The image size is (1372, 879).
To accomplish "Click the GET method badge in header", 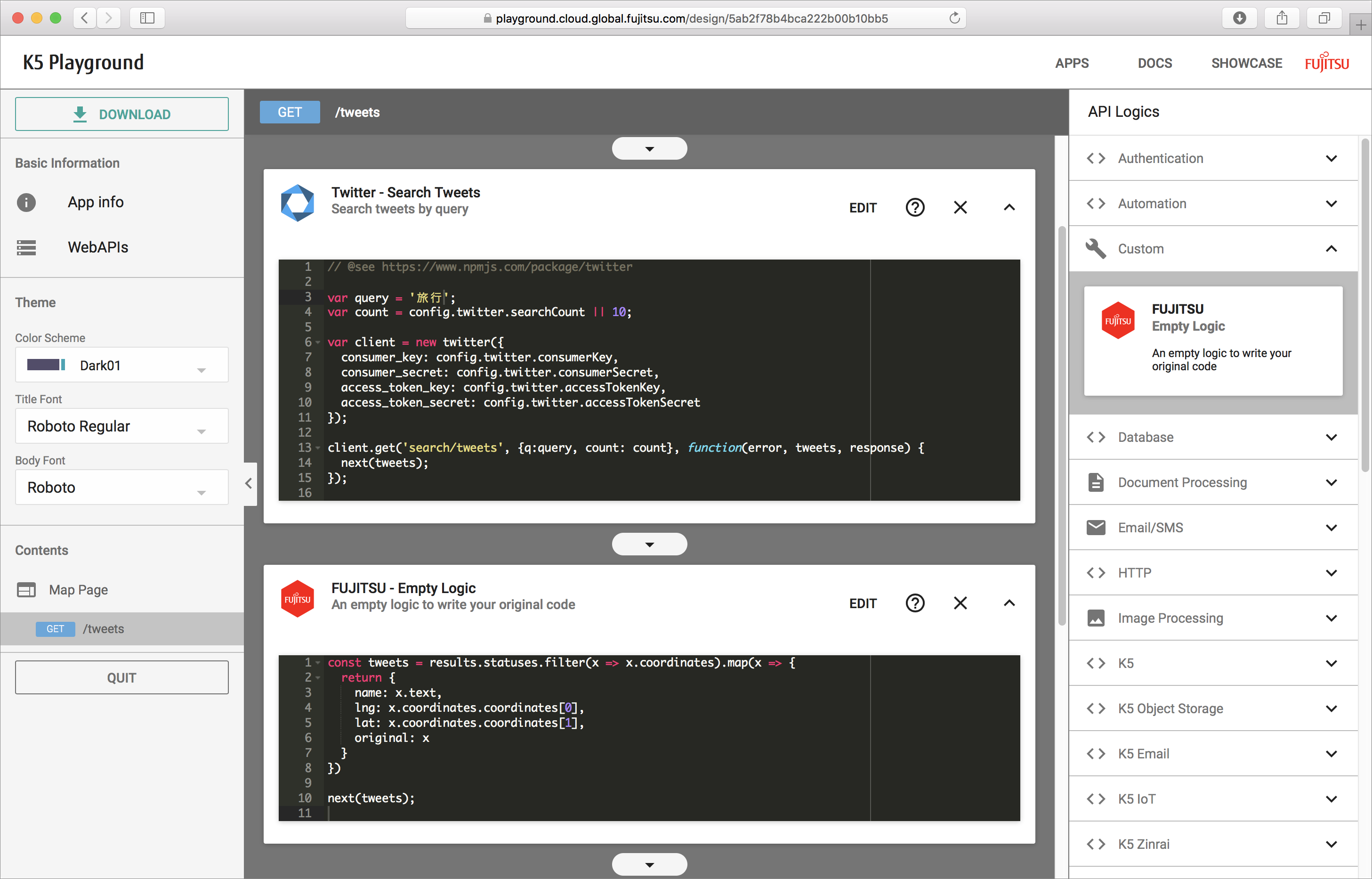I will pyautogui.click(x=290, y=113).
